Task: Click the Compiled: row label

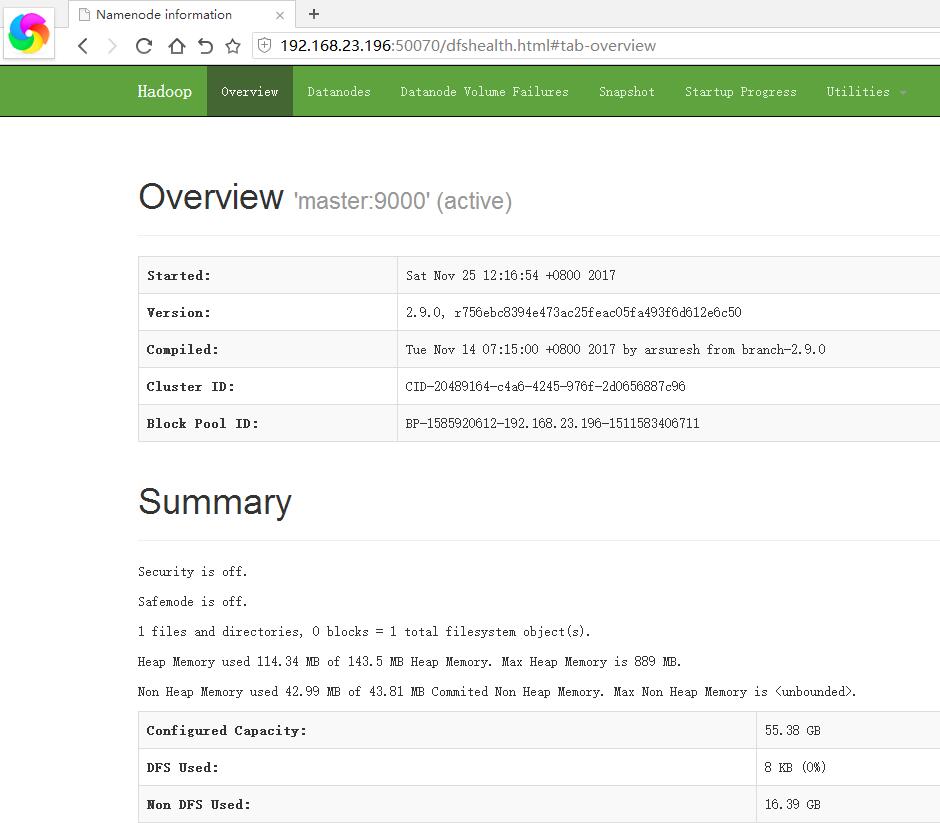Action: point(182,349)
